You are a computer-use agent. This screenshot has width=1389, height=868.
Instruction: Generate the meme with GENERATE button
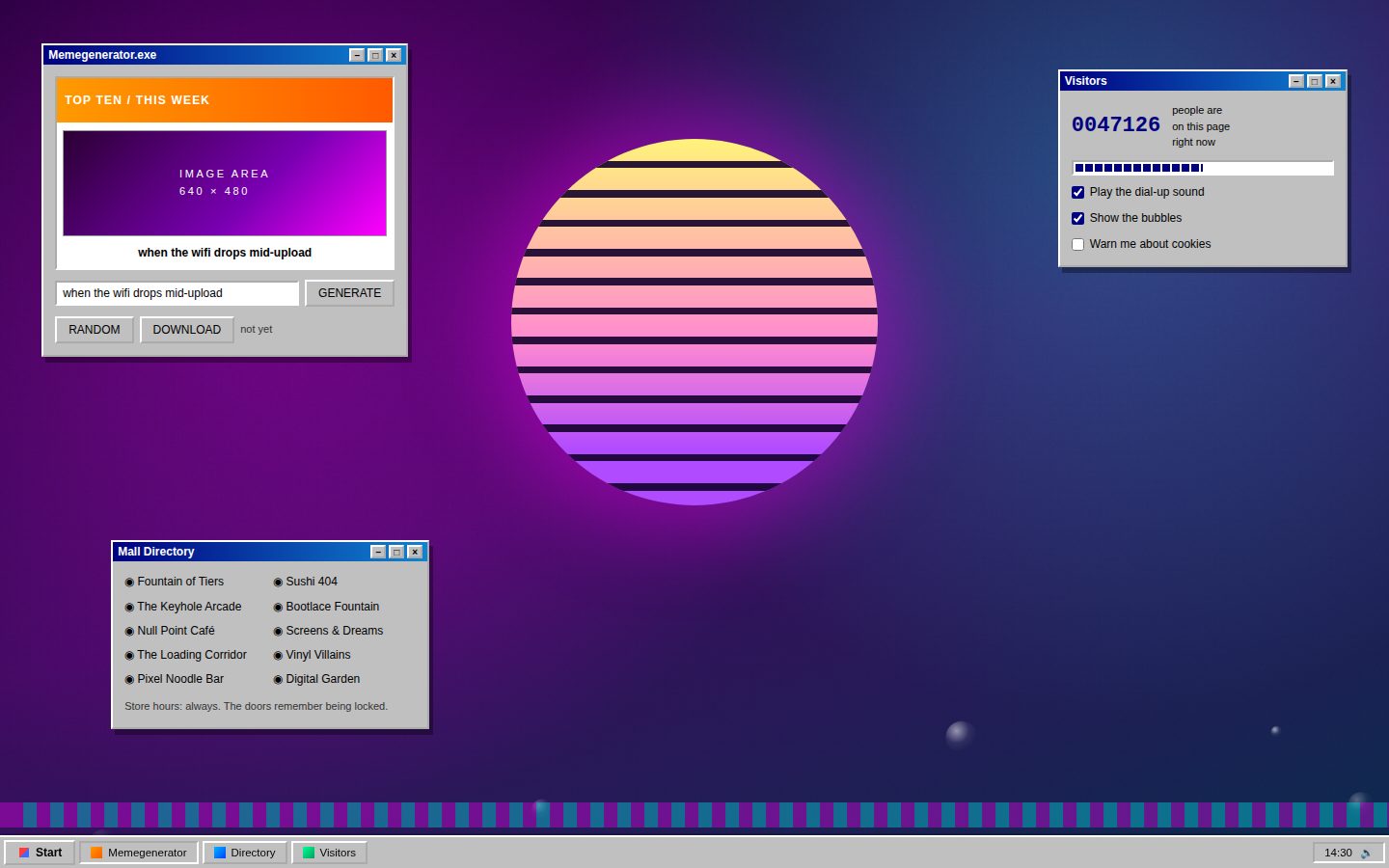click(x=349, y=293)
